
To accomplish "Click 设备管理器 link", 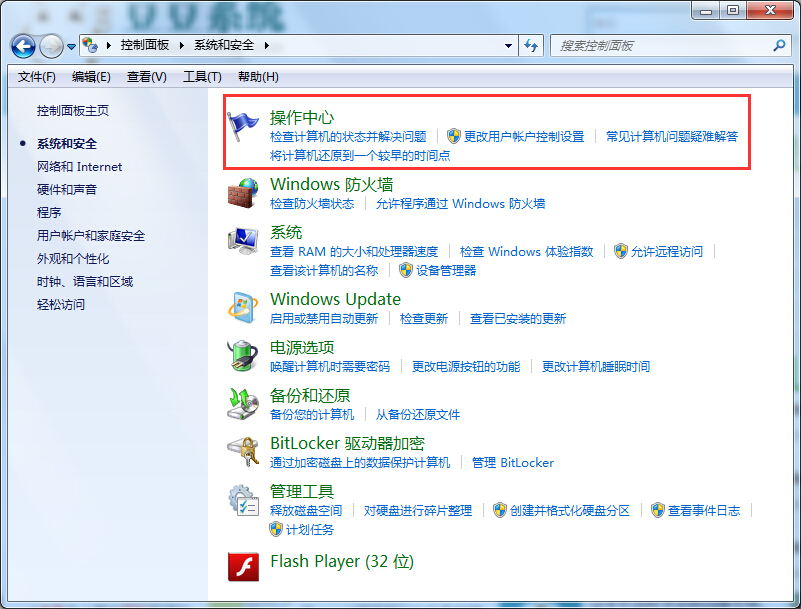I will point(446,271).
